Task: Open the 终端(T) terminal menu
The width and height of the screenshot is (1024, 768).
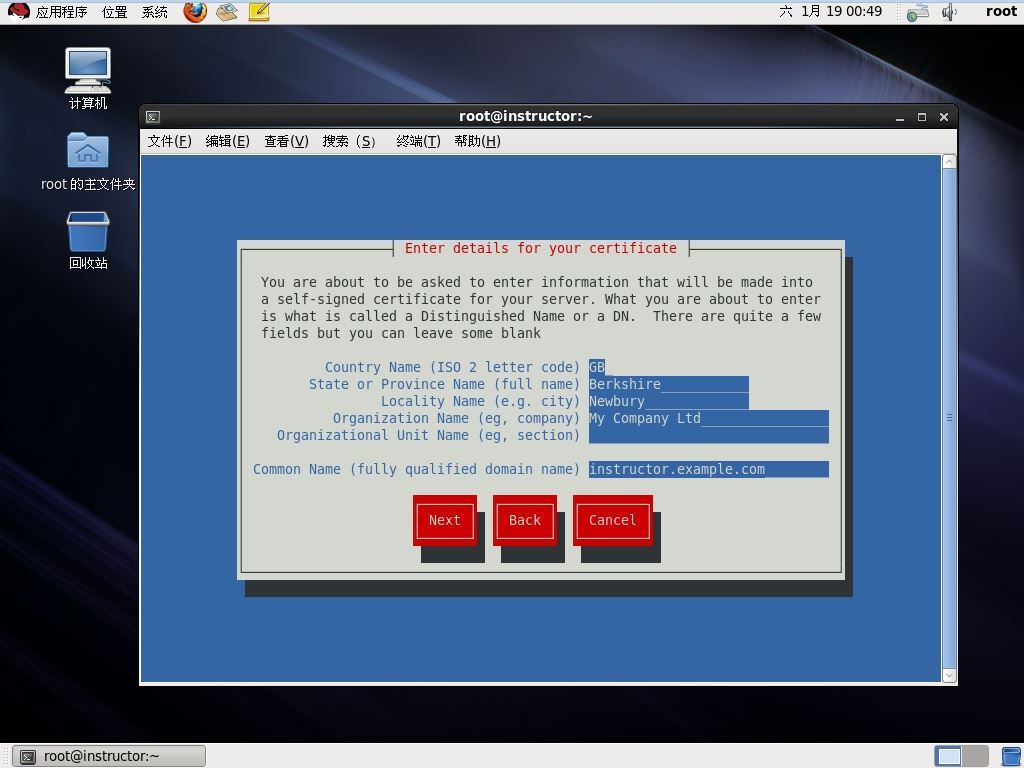Action: (418, 141)
